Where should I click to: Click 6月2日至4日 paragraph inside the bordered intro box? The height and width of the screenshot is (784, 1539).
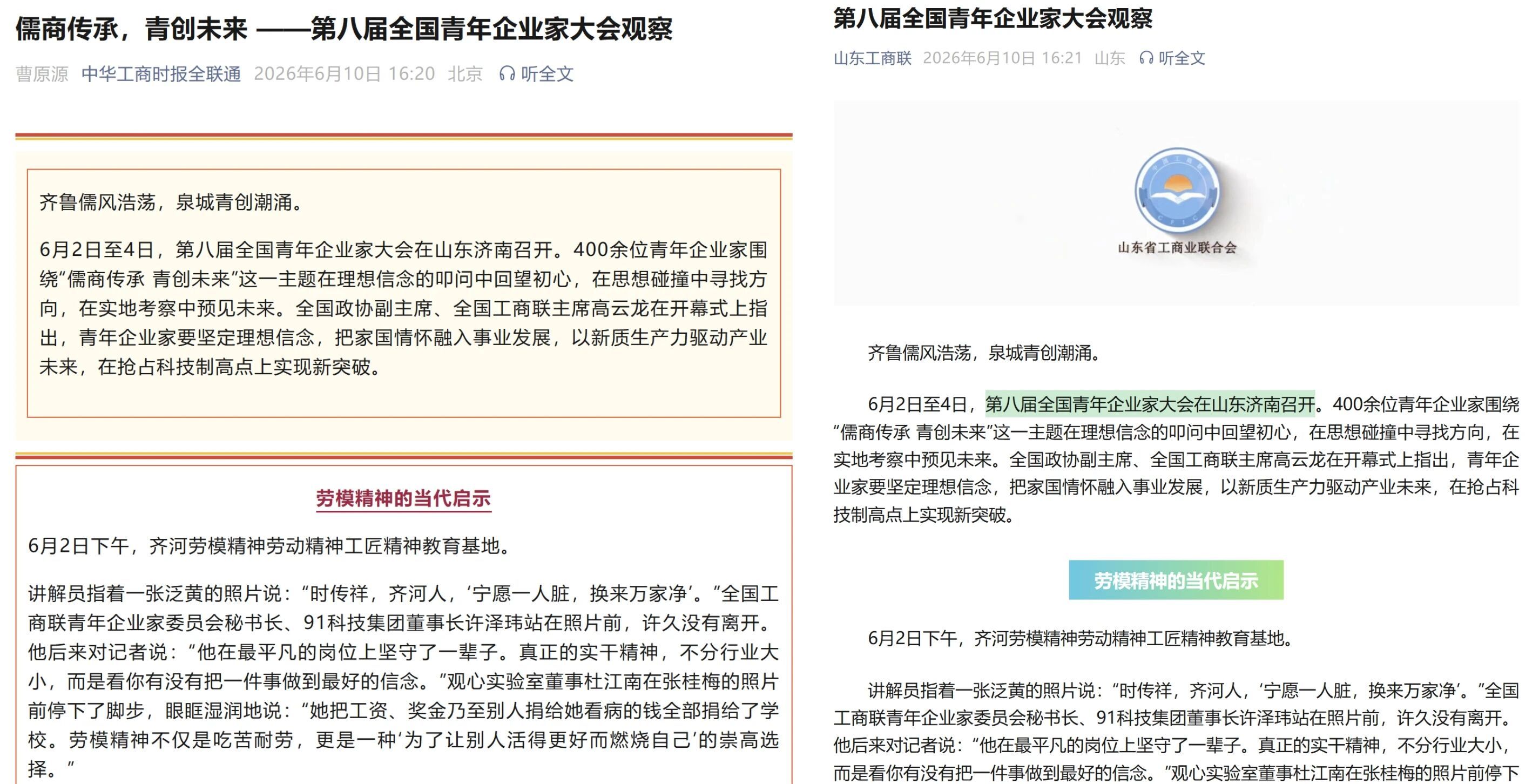[x=404, y=308]
